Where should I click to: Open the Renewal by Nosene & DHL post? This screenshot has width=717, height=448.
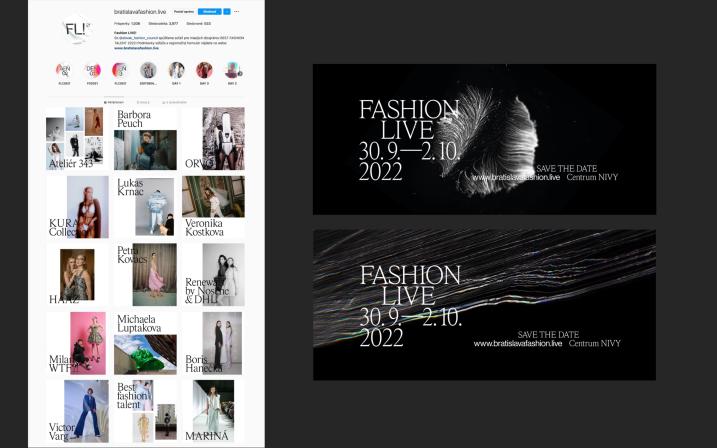click(x=213, y=274)
